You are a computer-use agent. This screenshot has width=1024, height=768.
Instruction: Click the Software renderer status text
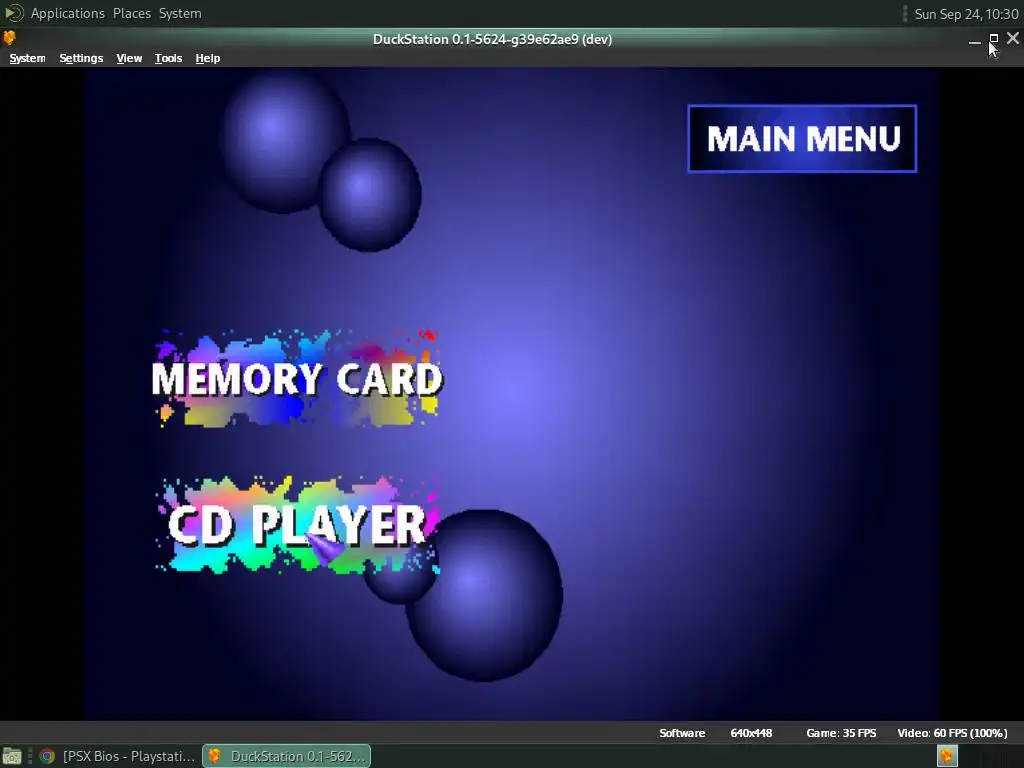click(x=682, y=733)
